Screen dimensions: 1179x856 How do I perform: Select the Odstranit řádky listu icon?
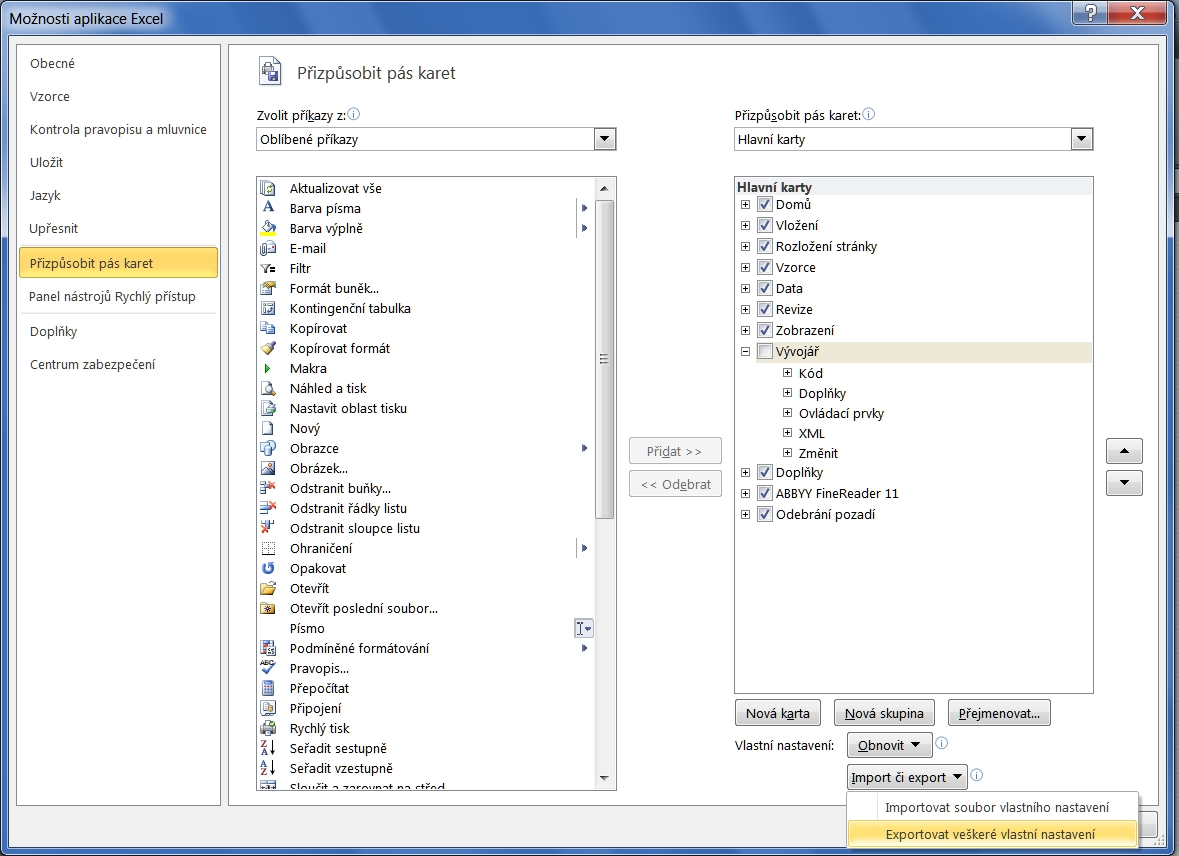pyautogui.click(x=268, y=508)
